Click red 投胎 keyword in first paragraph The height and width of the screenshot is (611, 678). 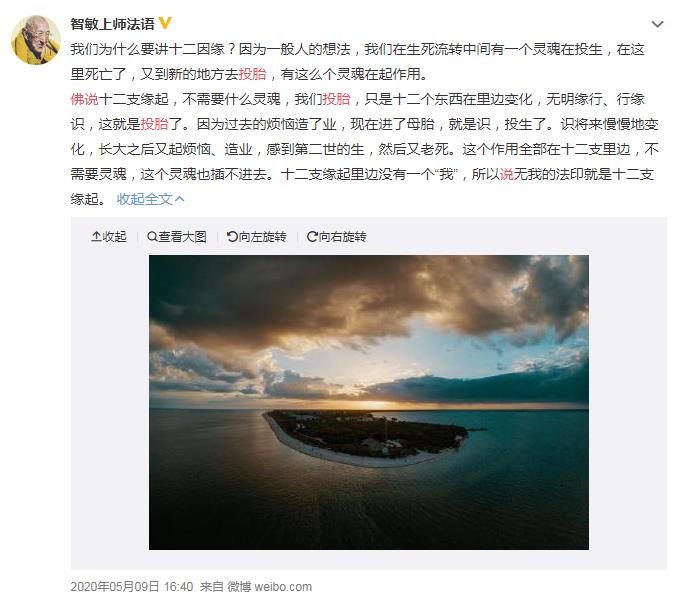(x=253, y=74)
